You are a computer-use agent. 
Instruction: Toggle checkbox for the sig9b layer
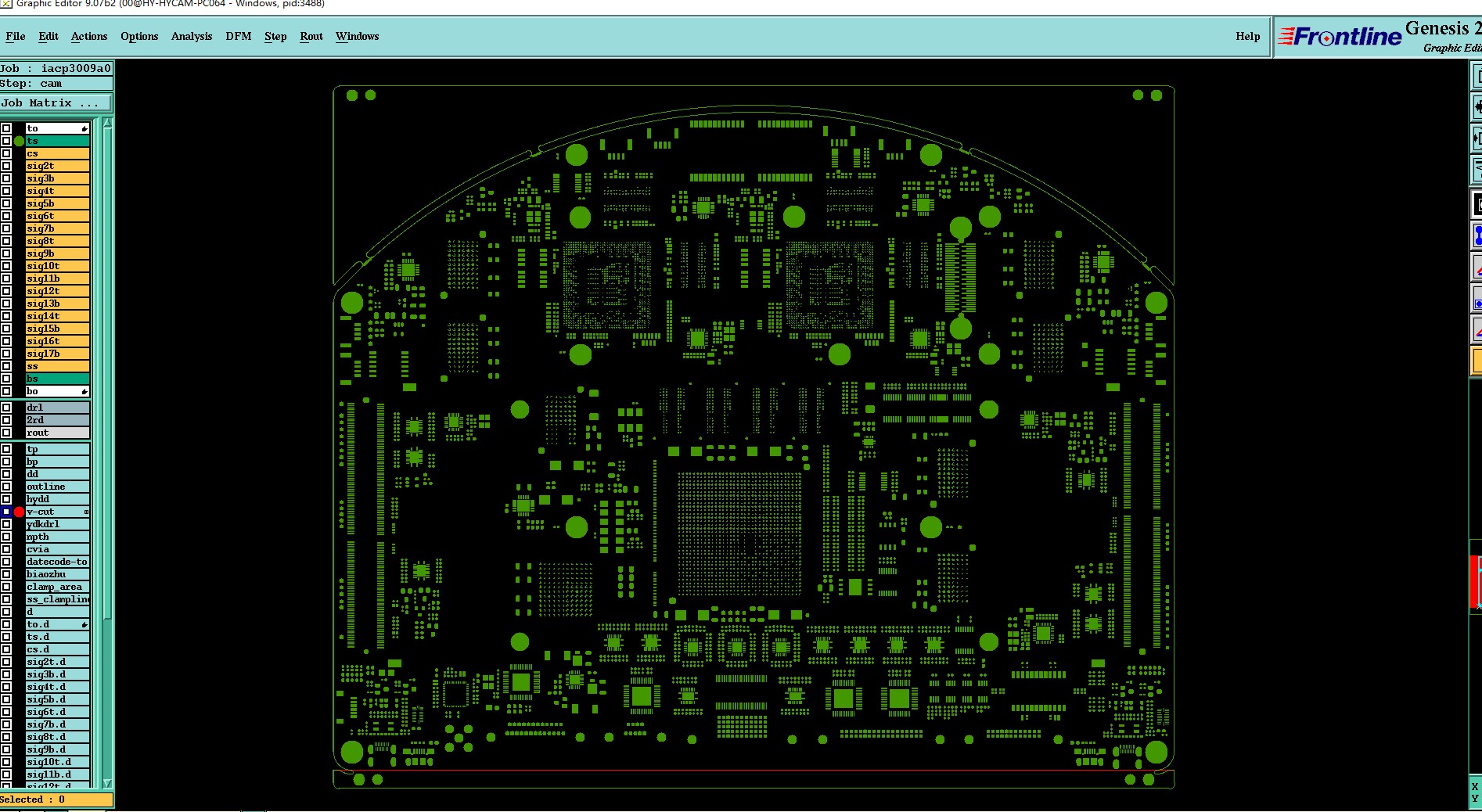coord(6,253)
